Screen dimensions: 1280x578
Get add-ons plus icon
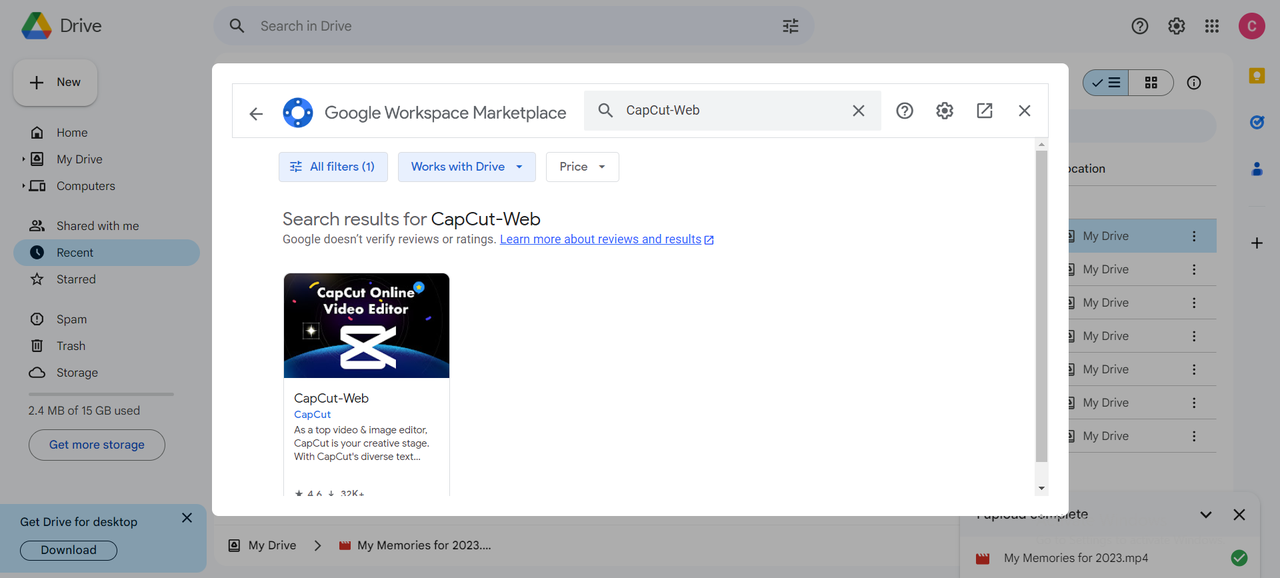(1257, 243)
